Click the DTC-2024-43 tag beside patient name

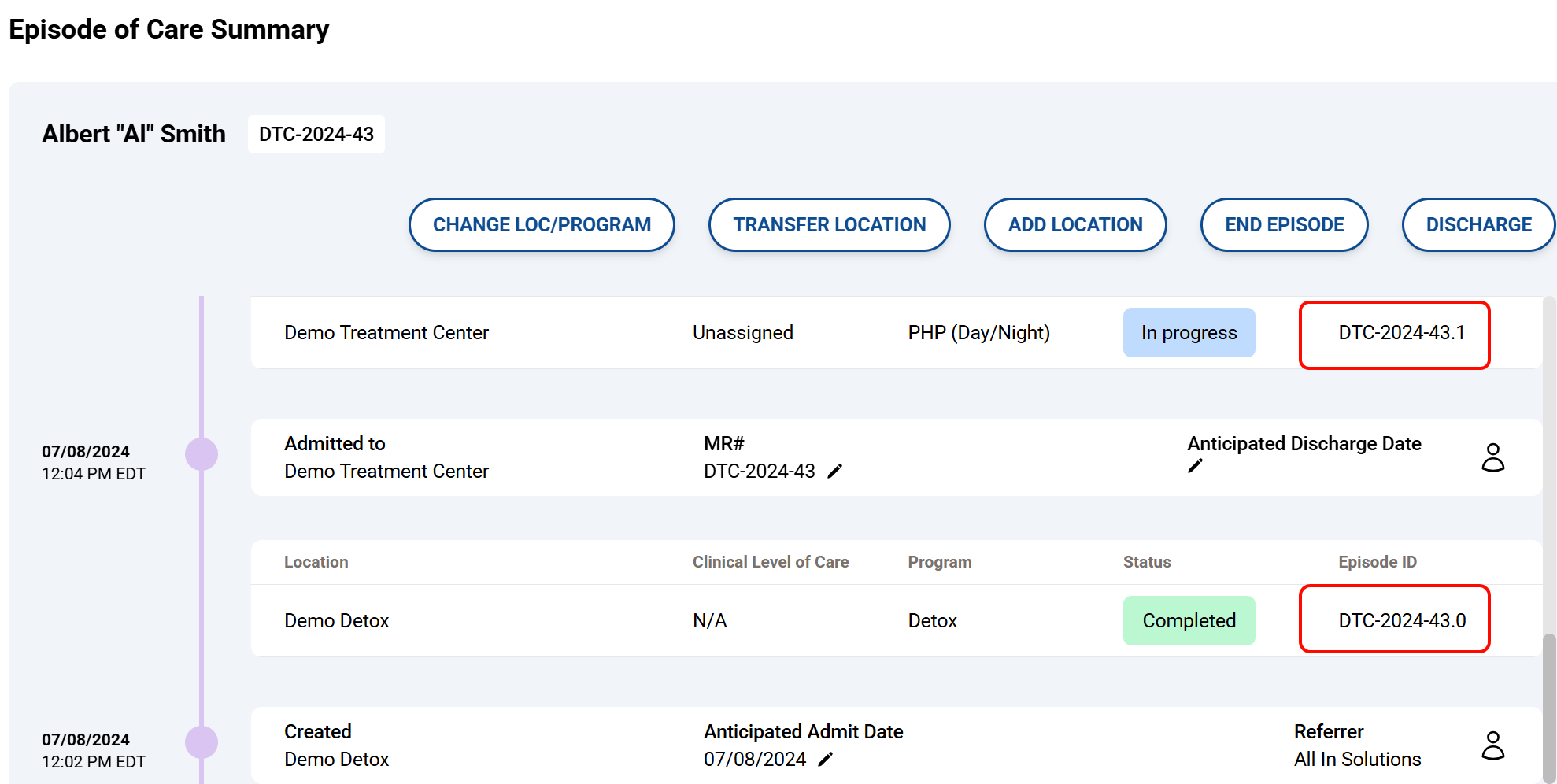coord(316,135)
